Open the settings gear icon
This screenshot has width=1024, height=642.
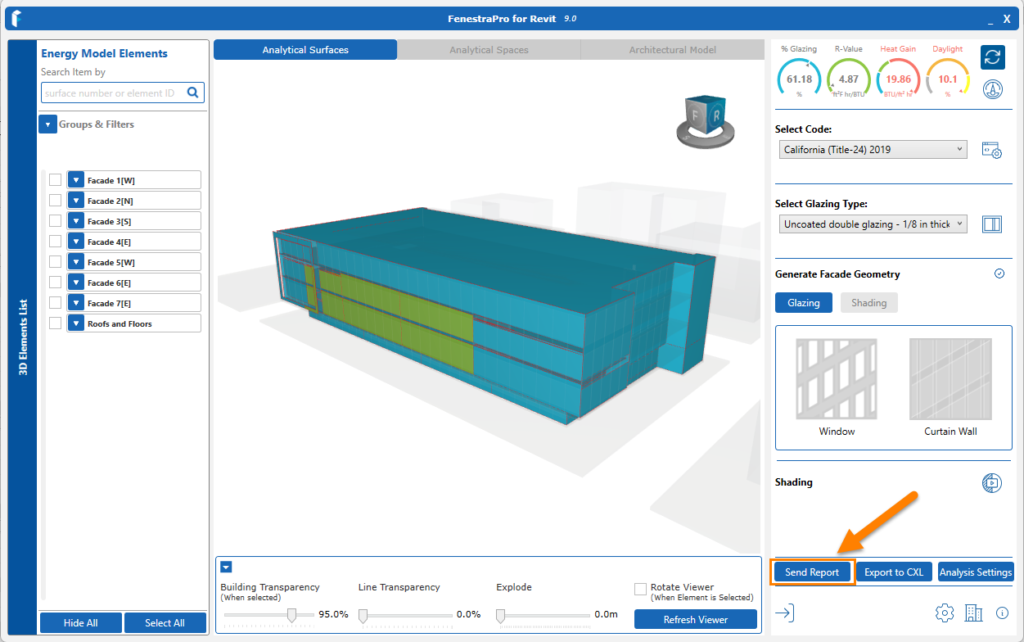click(944, 613)
